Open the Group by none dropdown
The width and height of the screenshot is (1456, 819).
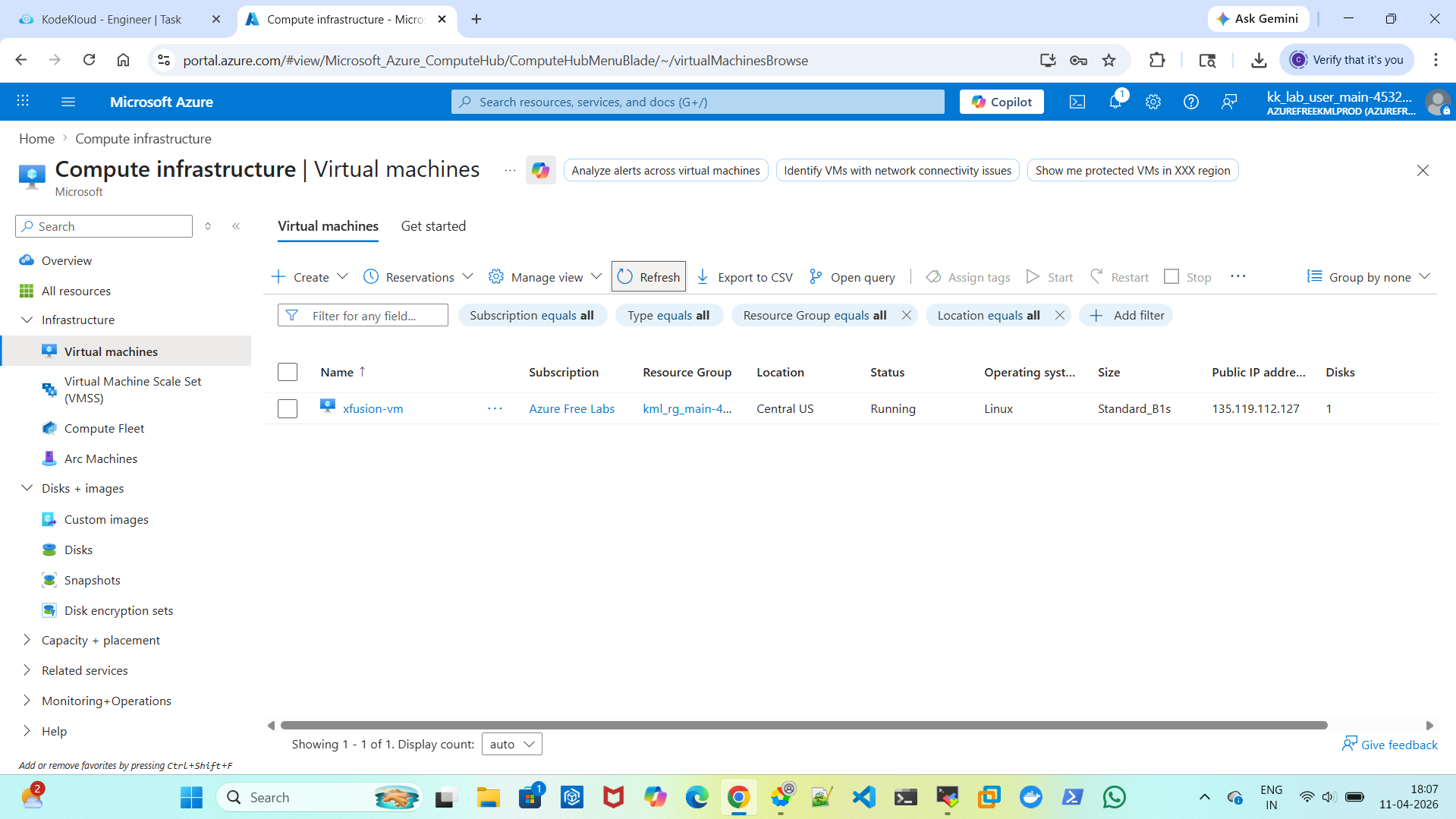(x=1368, y=277)
